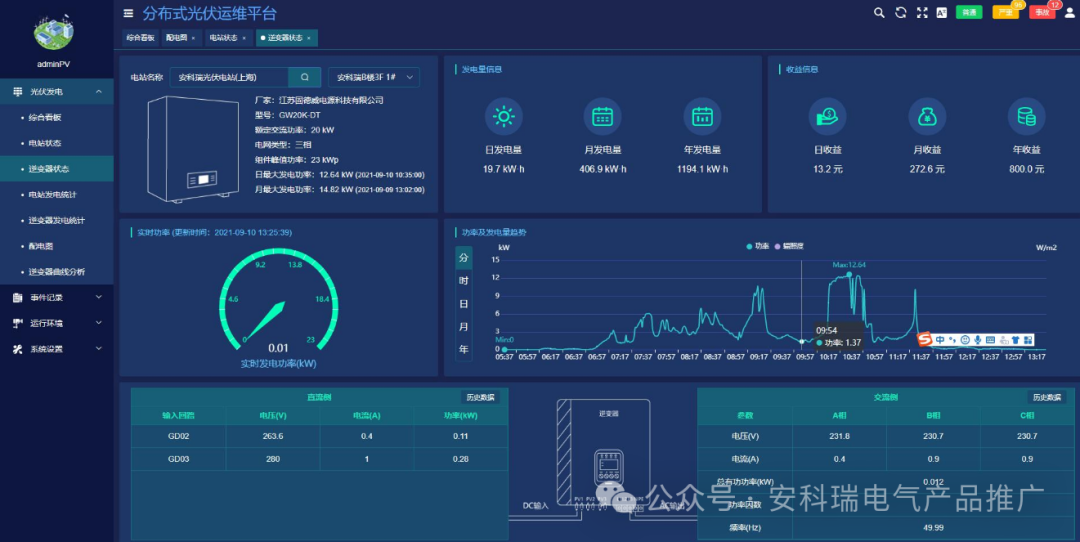Click the adminPV platform logo
Image resolution: width=1080 pixels, height=542 pixels.
pos(54,31)
